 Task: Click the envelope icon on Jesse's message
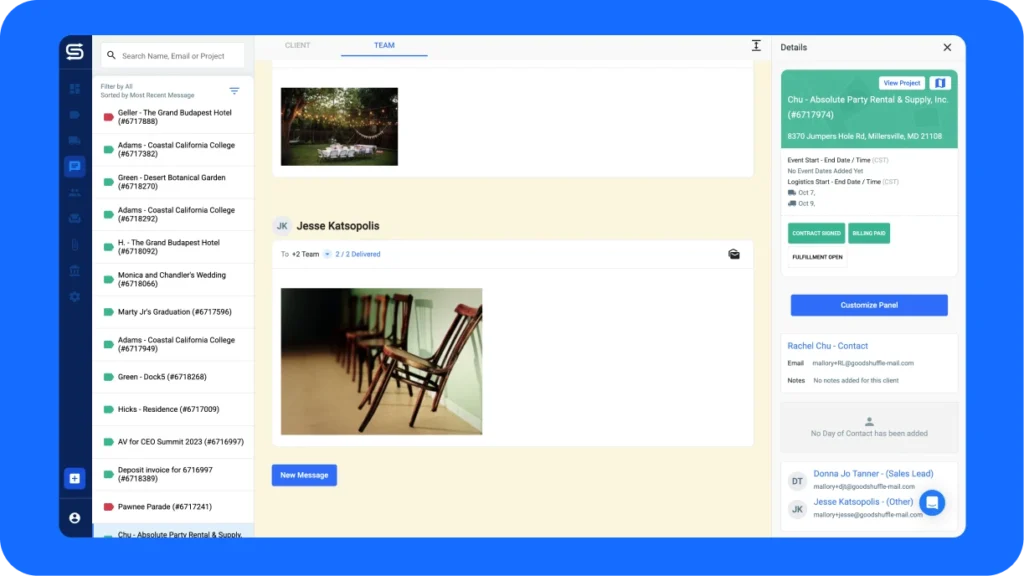click(x=734, y=255)
